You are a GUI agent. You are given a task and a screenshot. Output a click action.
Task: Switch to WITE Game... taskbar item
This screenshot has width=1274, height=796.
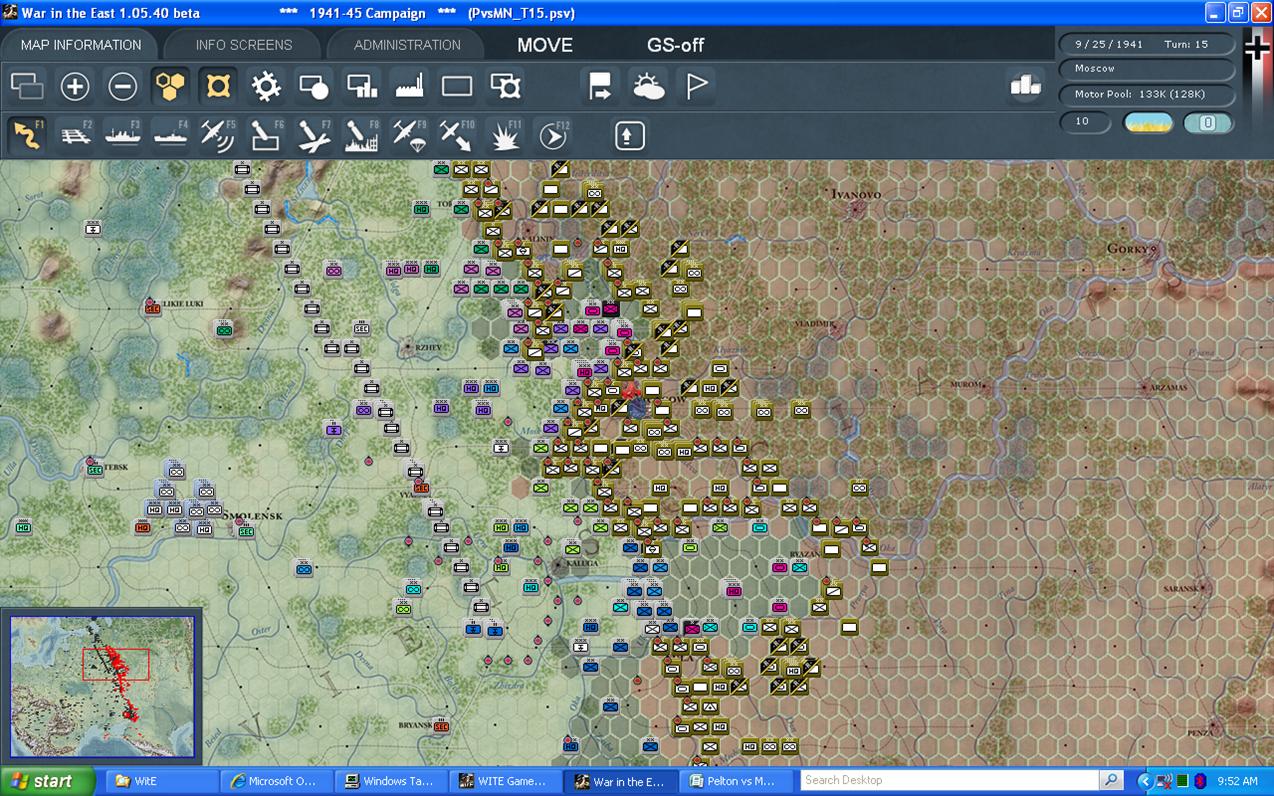pyautogui.click(x=506, y=782)
